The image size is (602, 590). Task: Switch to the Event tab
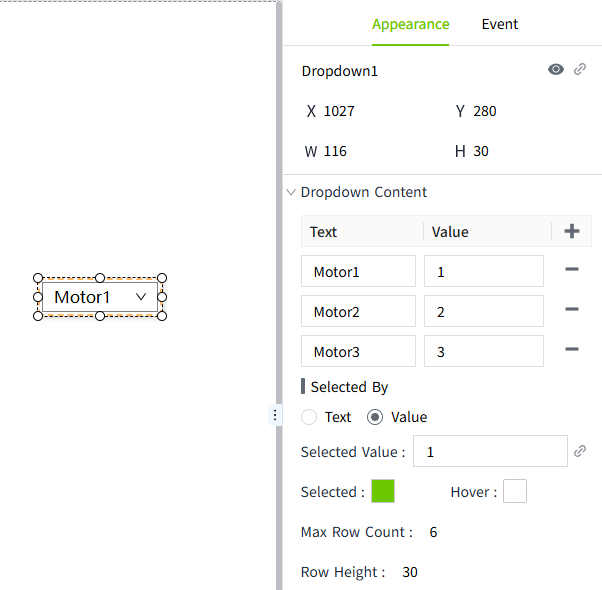tap(500, 25)
